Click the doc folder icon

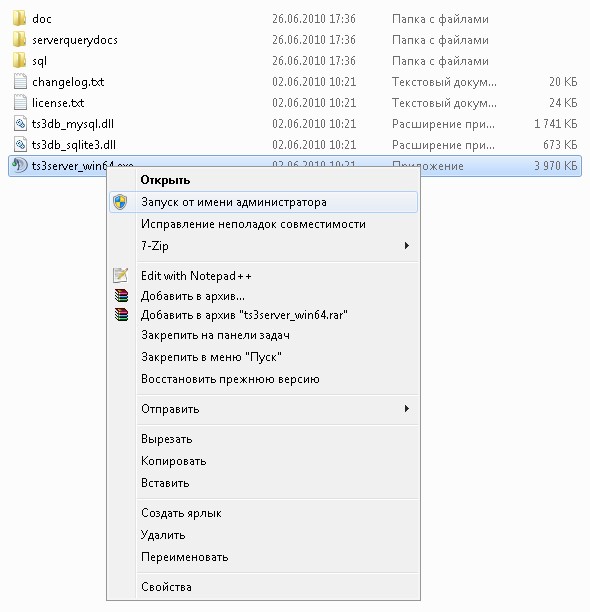point(20,18)
